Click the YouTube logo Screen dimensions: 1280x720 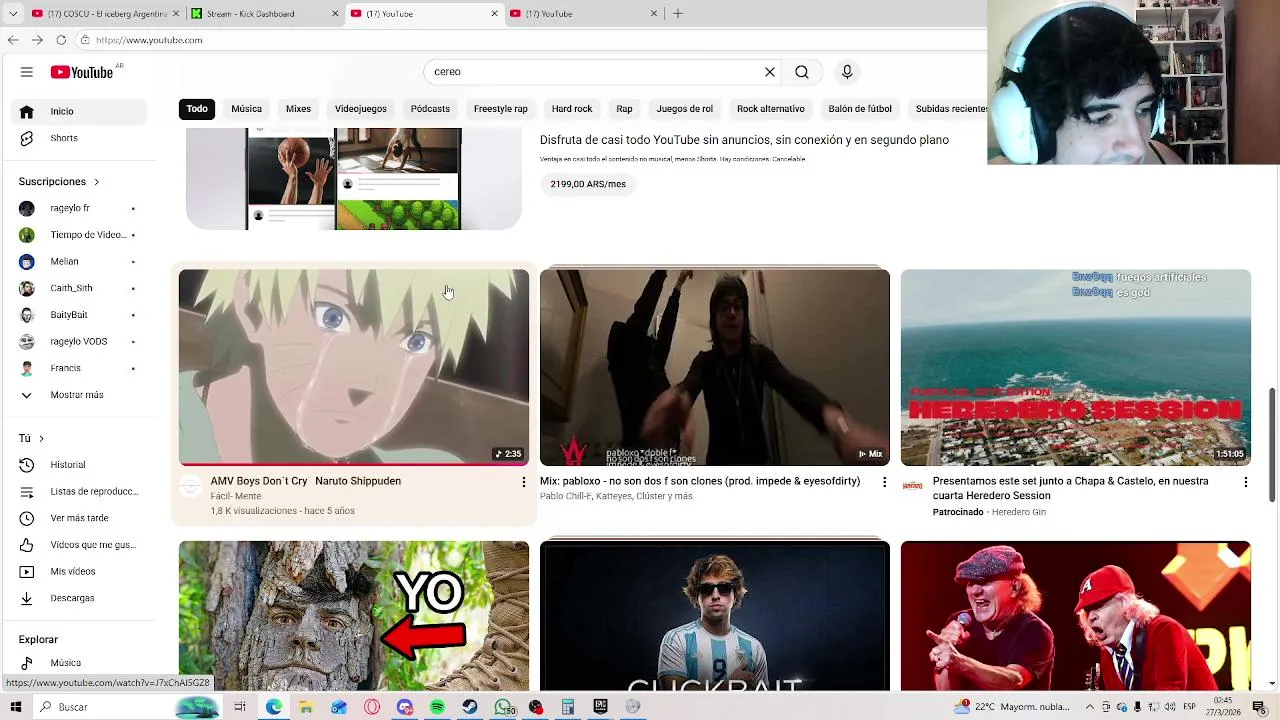coord(82,72)
